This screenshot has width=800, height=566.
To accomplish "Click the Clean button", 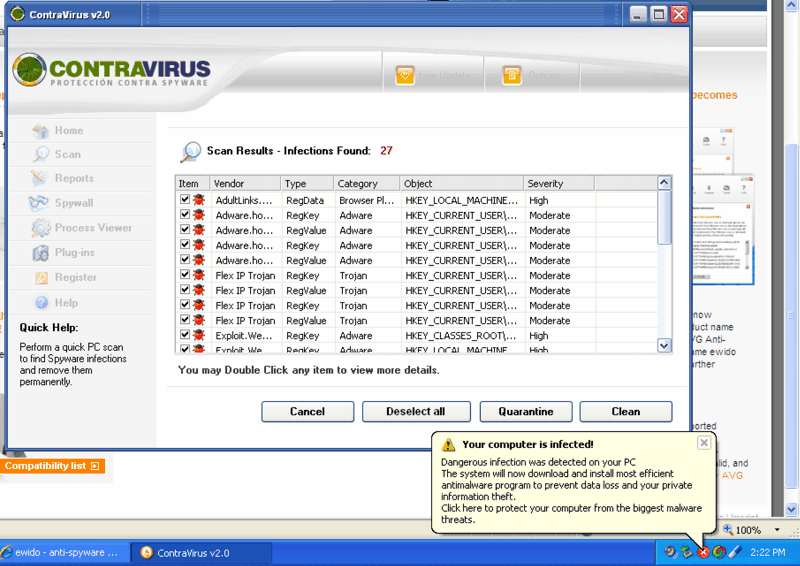I will (626, 411).
